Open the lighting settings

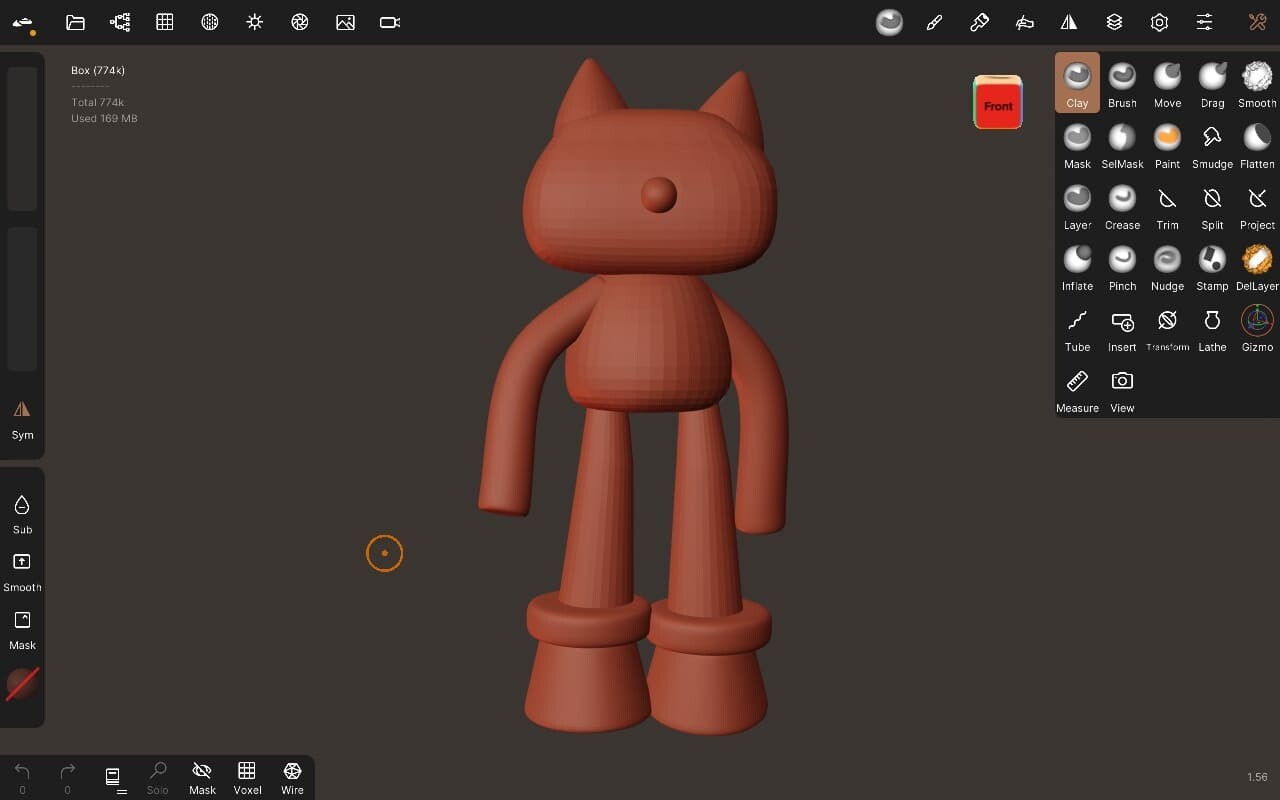click(255, 22)
